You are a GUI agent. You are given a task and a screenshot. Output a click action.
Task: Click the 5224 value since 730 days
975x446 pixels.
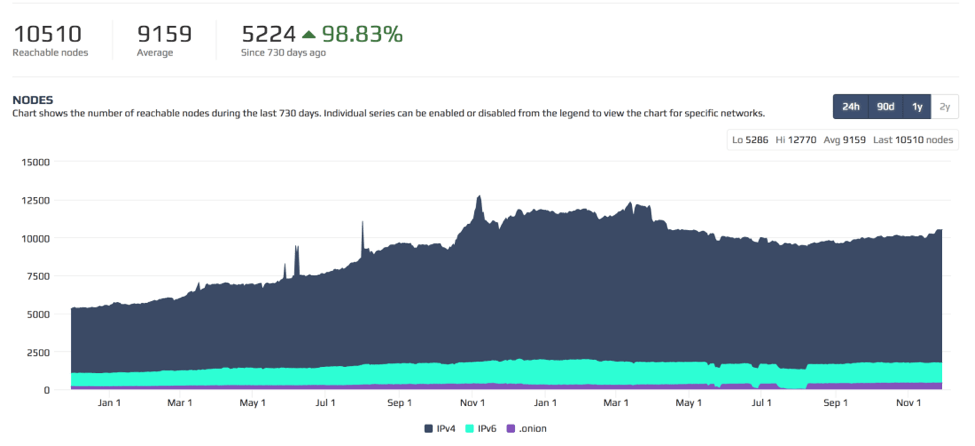click(268, 34)
